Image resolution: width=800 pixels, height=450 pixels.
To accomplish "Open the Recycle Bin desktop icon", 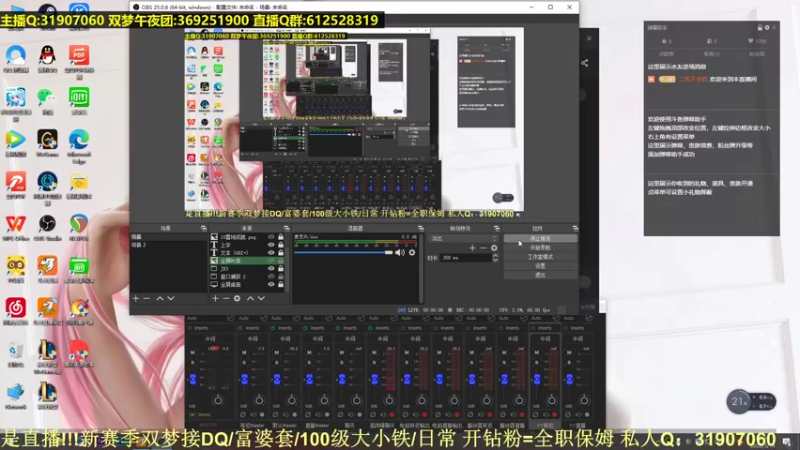I will (16, 350).
